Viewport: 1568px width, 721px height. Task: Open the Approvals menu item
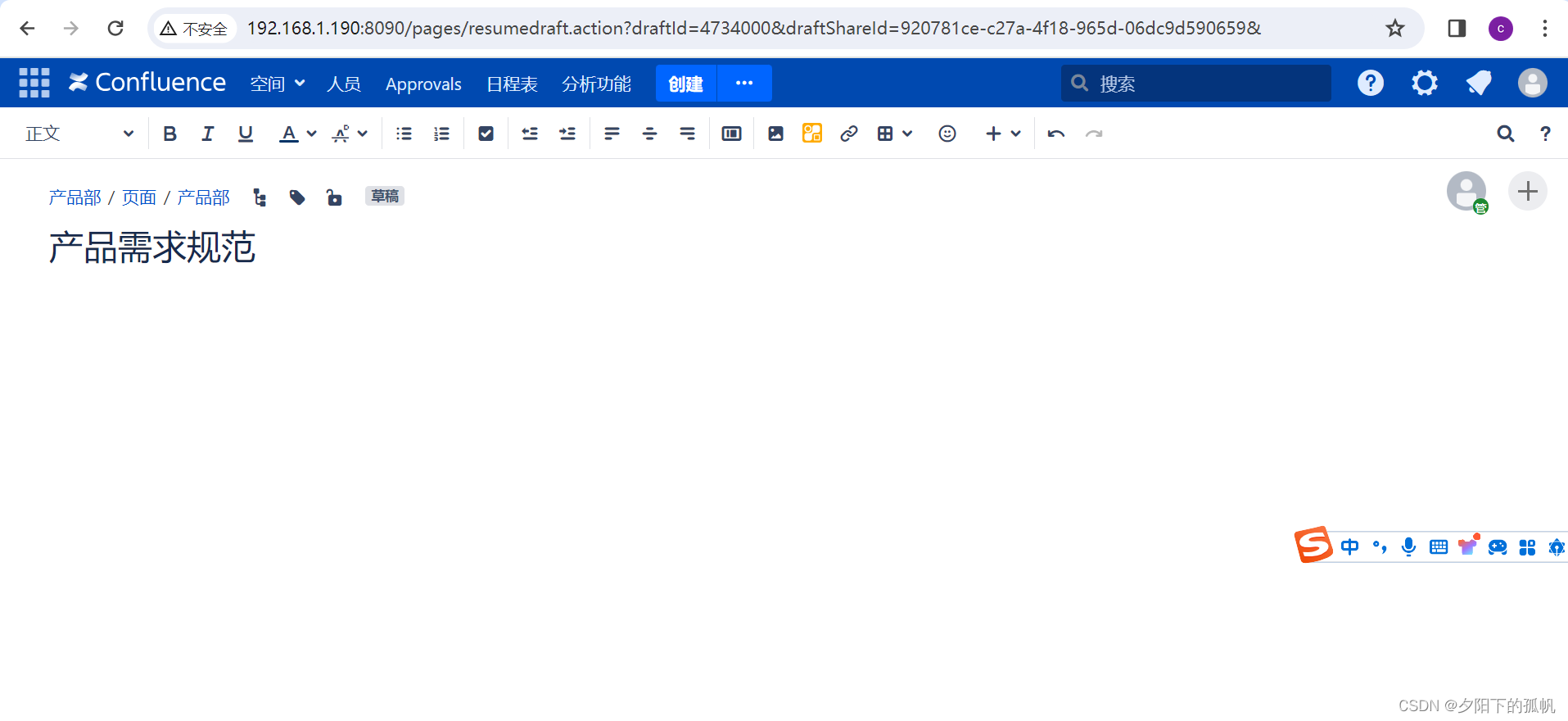(423, 84)
